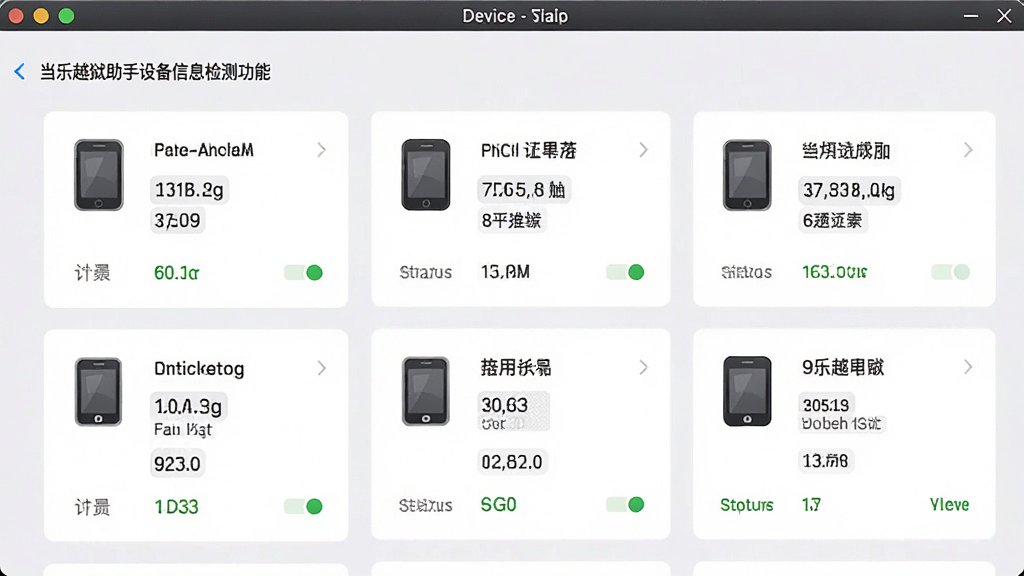The image size is (1024, 576).
Task: Click the phone icon on the Vleve card
Action: pos(747,391)
